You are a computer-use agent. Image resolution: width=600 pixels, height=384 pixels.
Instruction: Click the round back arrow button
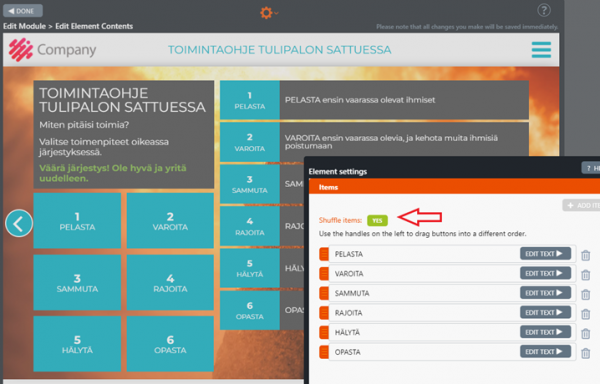pyautogui.click(x=19, y=223)
